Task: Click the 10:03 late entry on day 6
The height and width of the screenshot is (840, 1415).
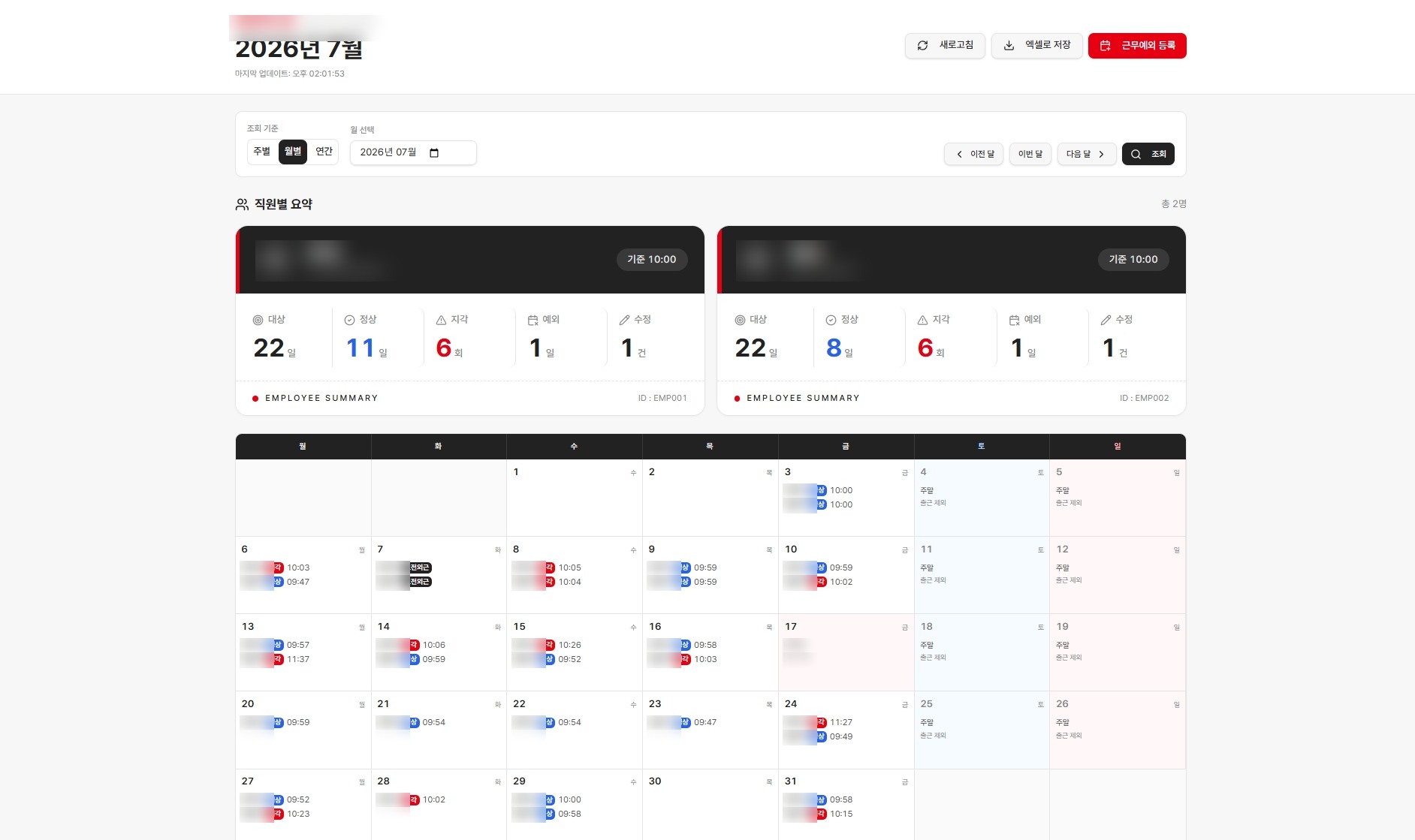Action: 298,568
